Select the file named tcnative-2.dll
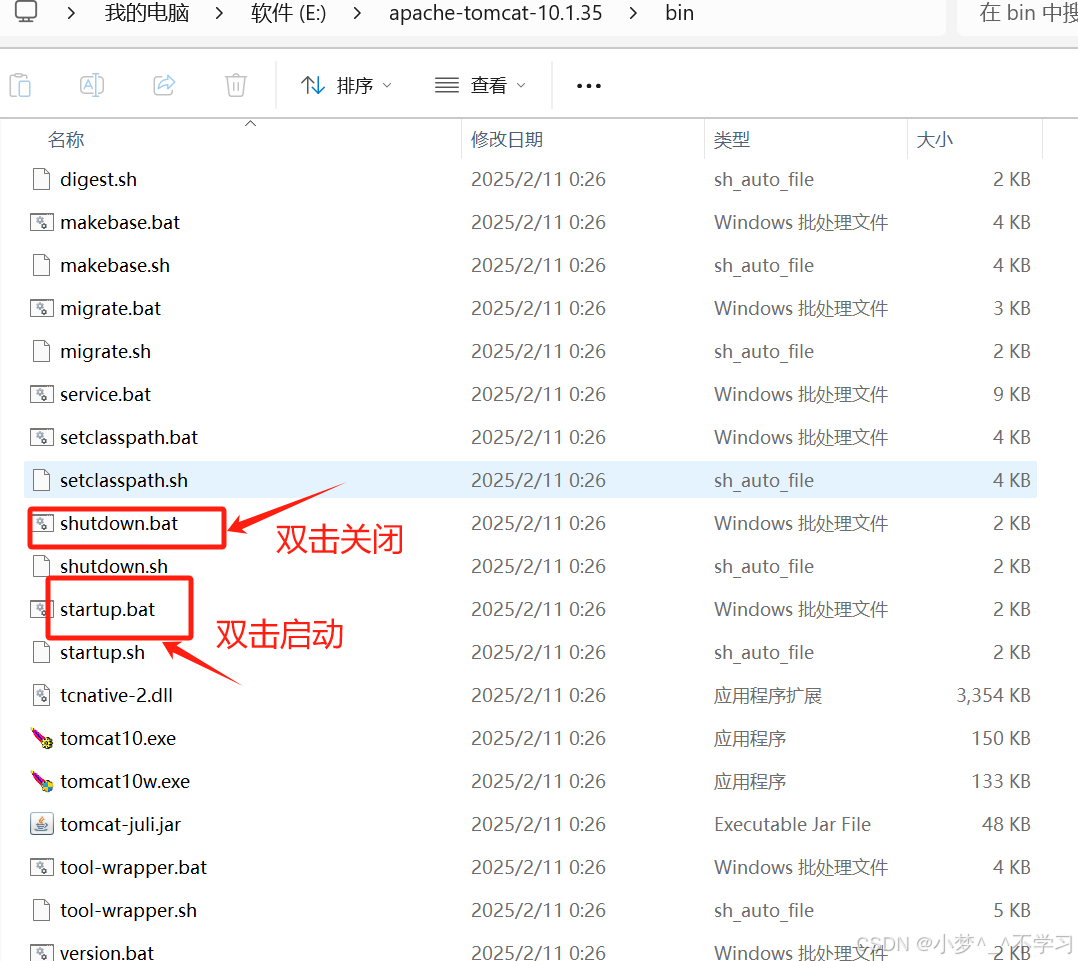This screenshot has height=961, width=1078. coord(116,695)
